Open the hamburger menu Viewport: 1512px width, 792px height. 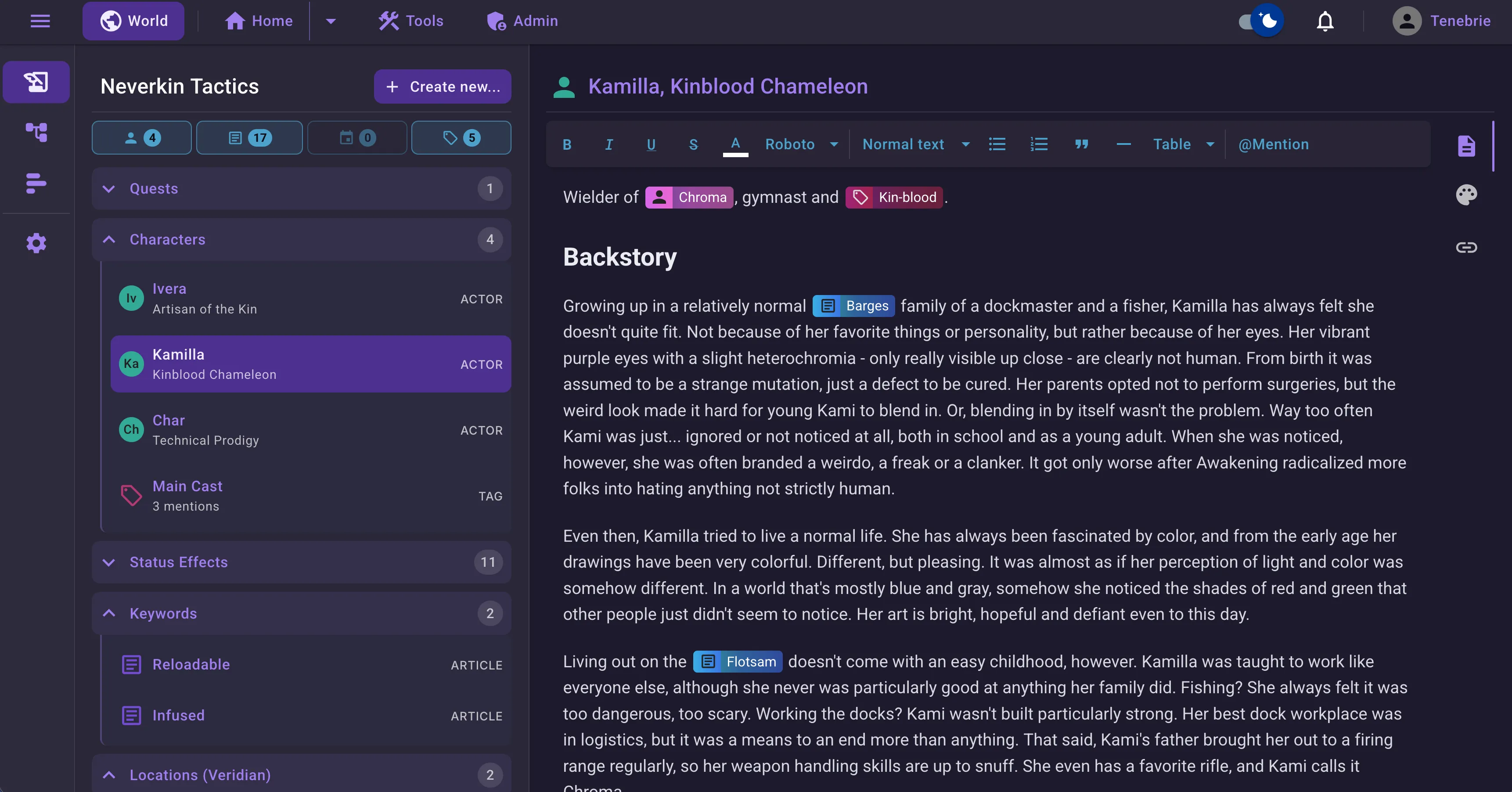(x=40, y=21)
